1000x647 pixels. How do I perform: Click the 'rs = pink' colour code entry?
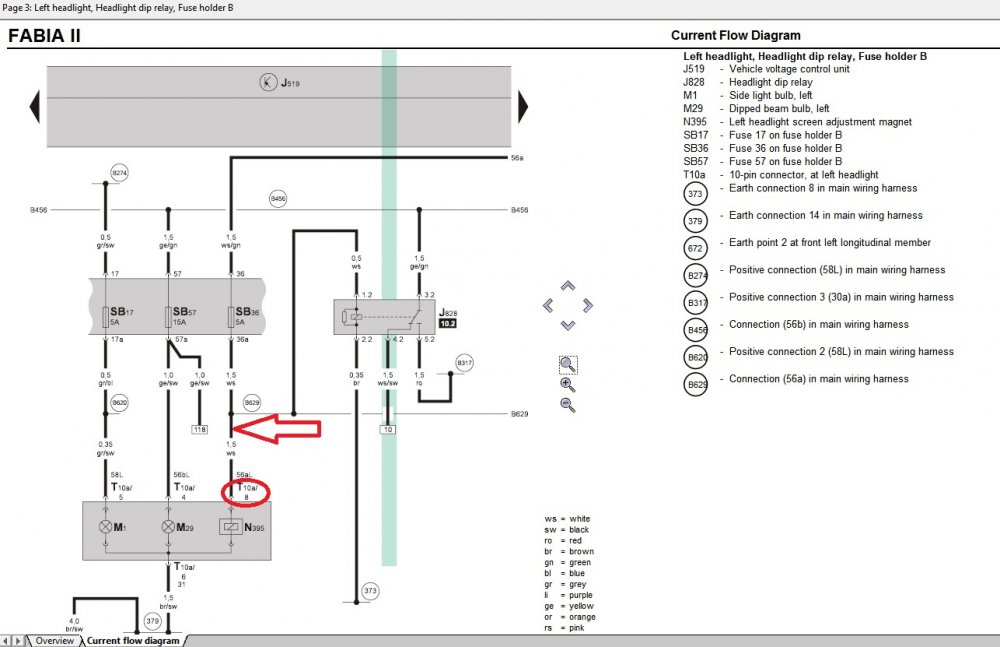(x=564, y=628)
